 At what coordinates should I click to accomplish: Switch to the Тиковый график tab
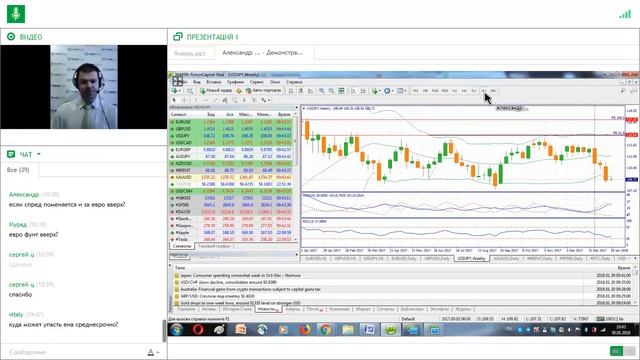tap(214, 246)
